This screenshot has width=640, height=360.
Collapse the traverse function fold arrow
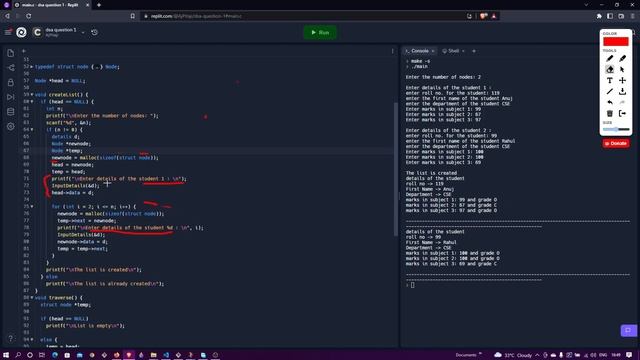32,298
